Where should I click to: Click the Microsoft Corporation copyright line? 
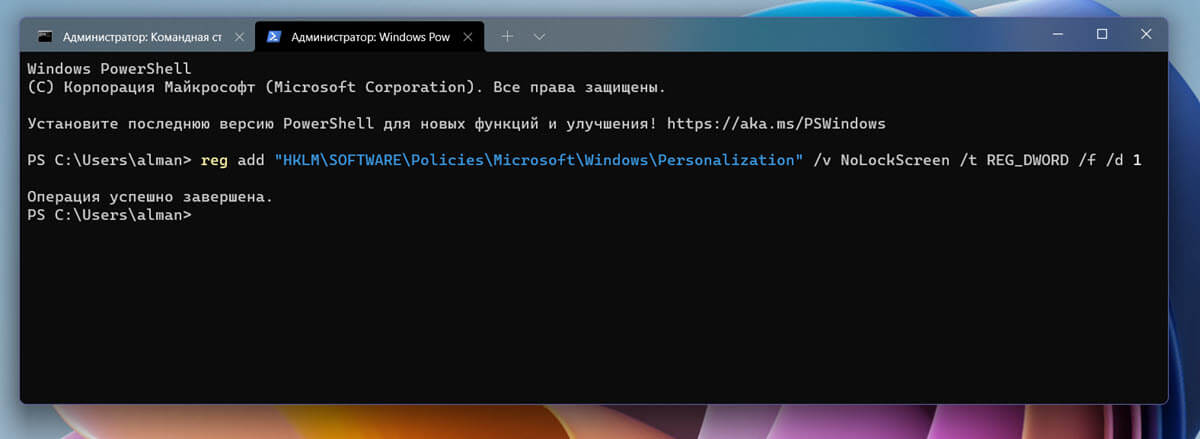347,87
